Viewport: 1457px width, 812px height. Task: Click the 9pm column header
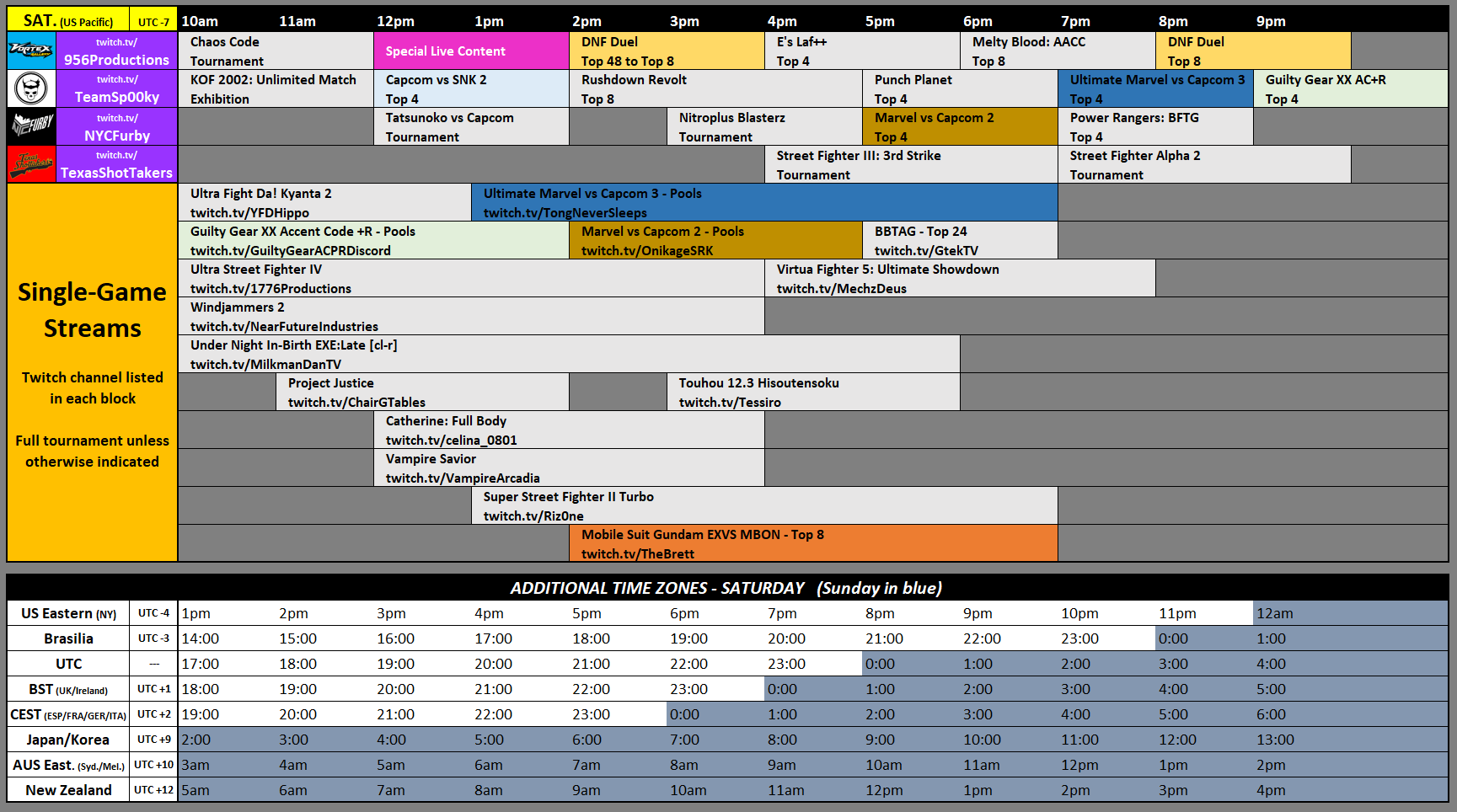point(1271,21)
